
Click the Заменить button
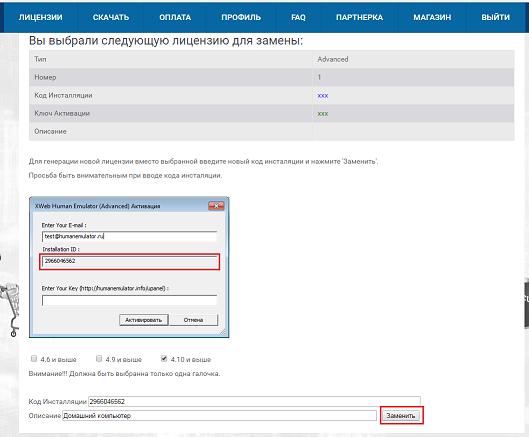click(x=401, y=416)
